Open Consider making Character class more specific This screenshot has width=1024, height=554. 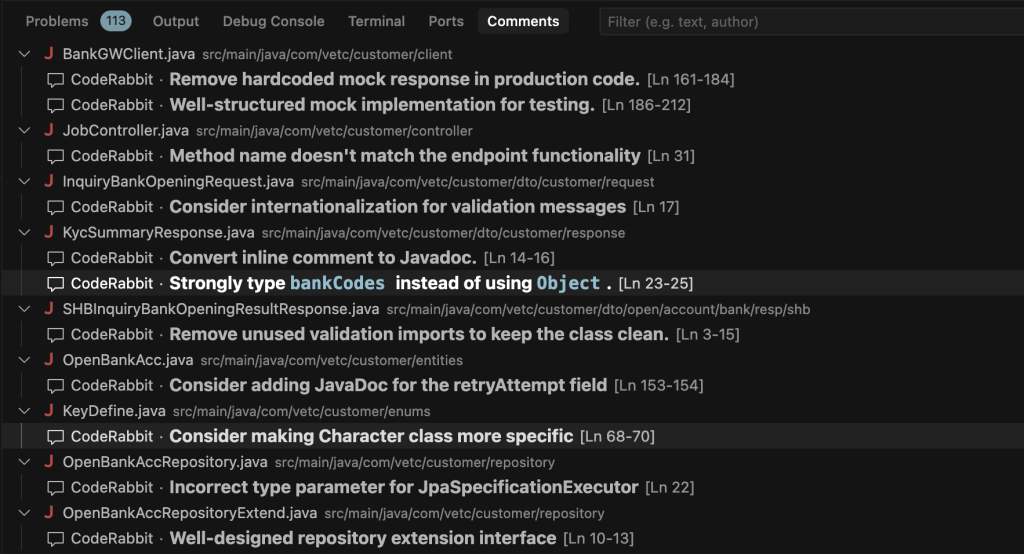(x=371, y=436)
